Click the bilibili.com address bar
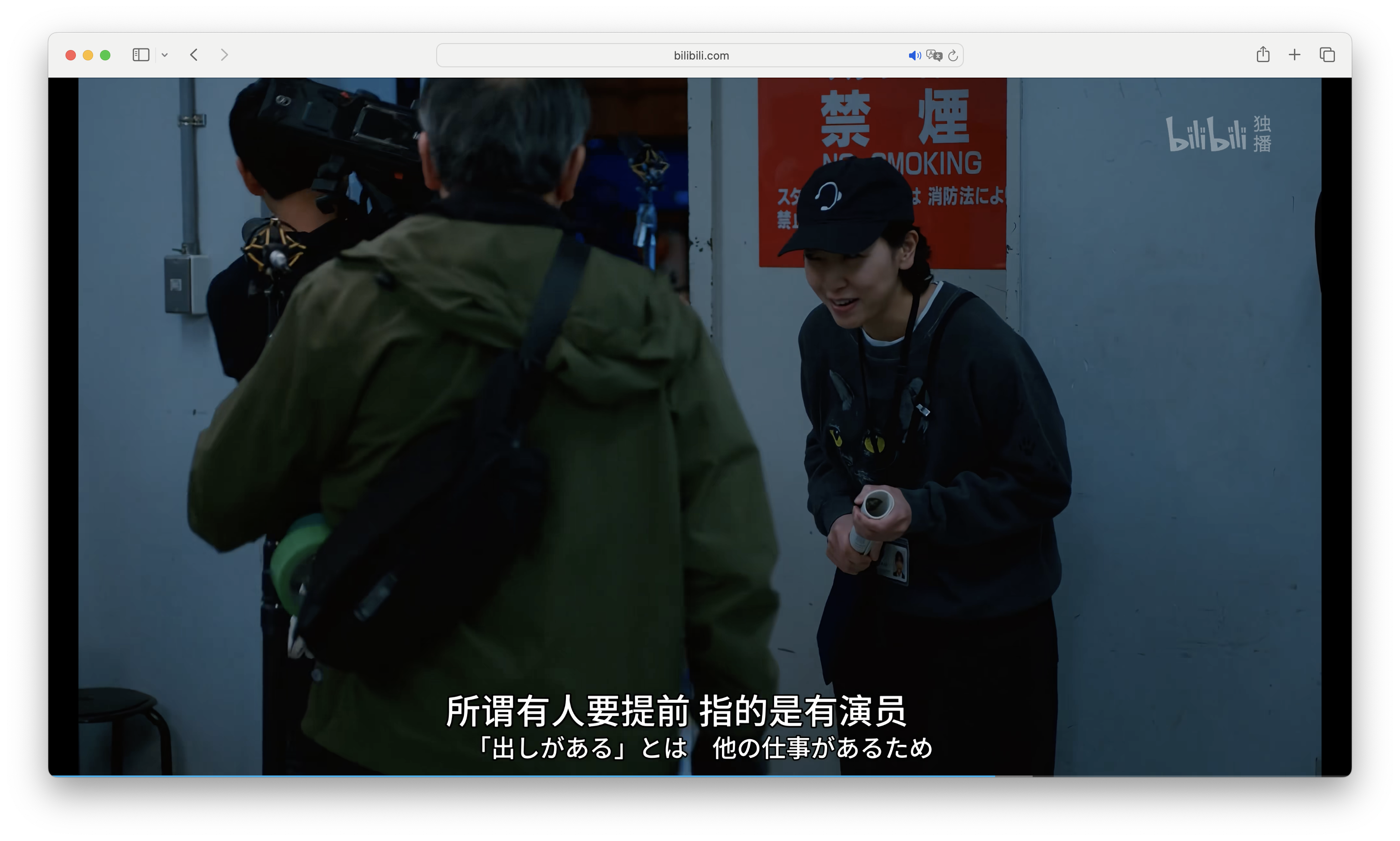This screenshot has height=841, width=1400. tap(700, 56)
